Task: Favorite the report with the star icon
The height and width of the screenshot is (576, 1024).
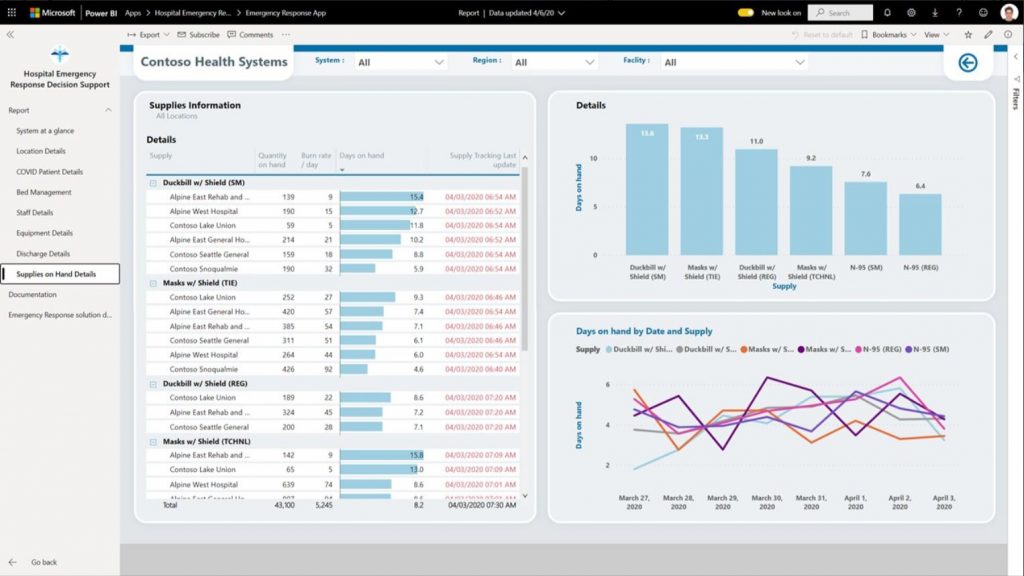Action: (968, 35)
